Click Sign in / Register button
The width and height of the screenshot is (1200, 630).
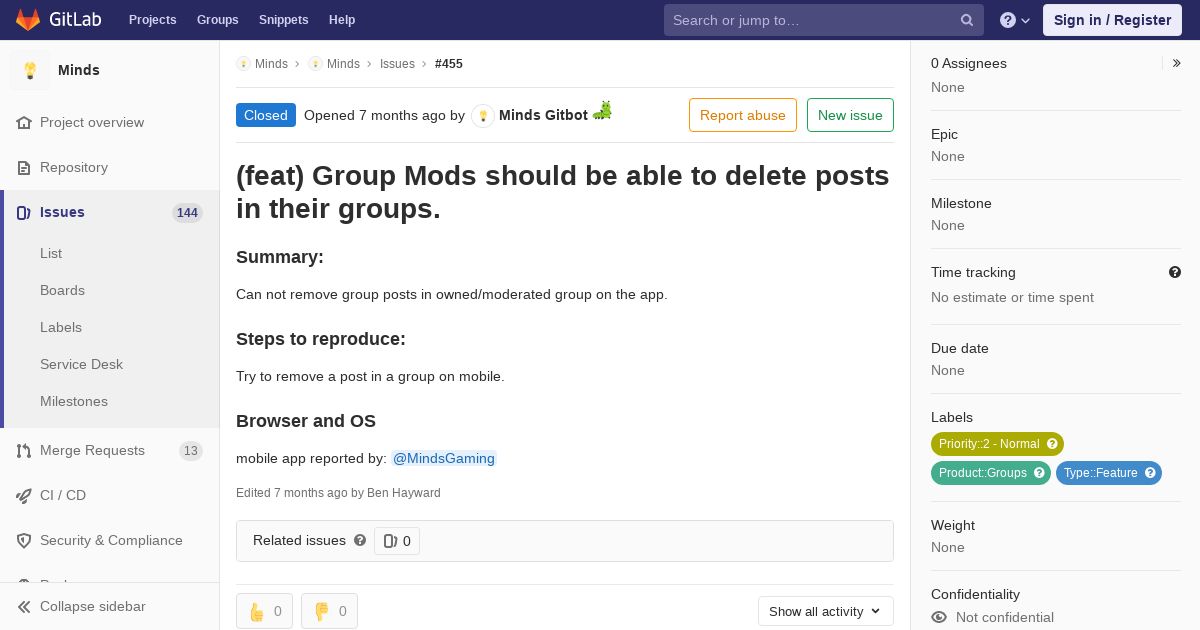click(x=1112, y=20)
